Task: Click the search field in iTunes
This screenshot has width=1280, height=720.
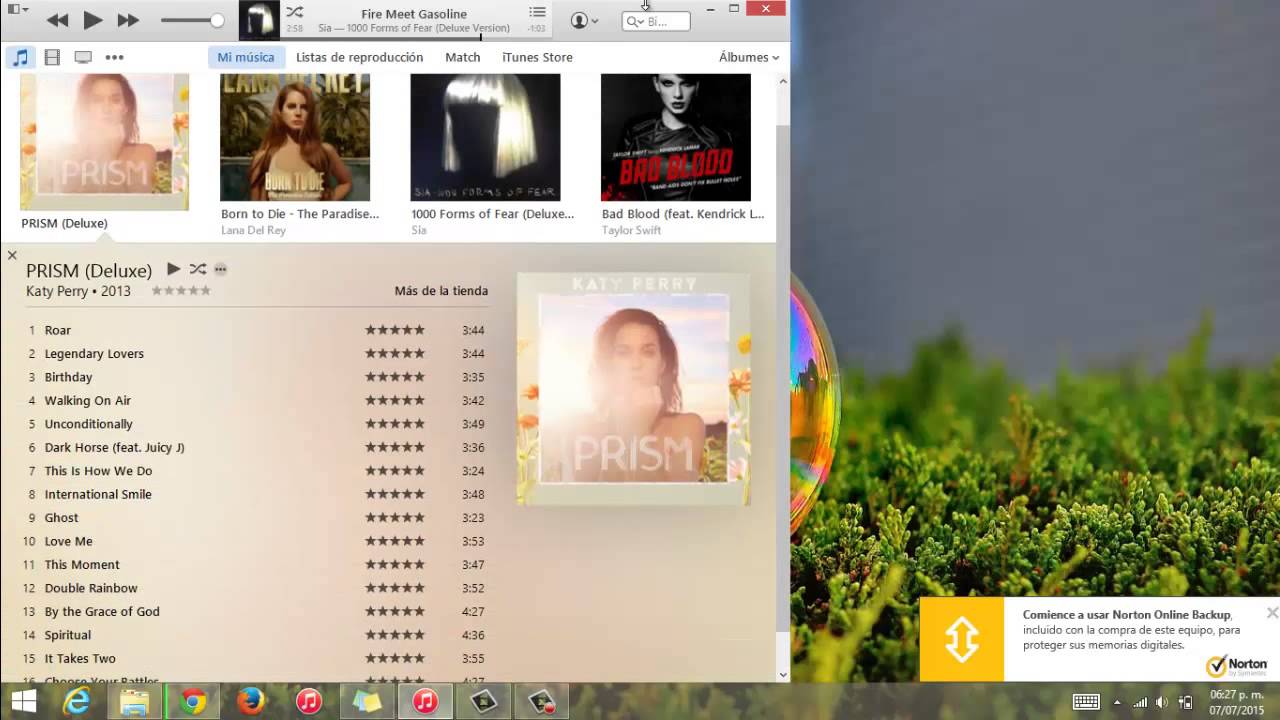Action: [656, 21]
